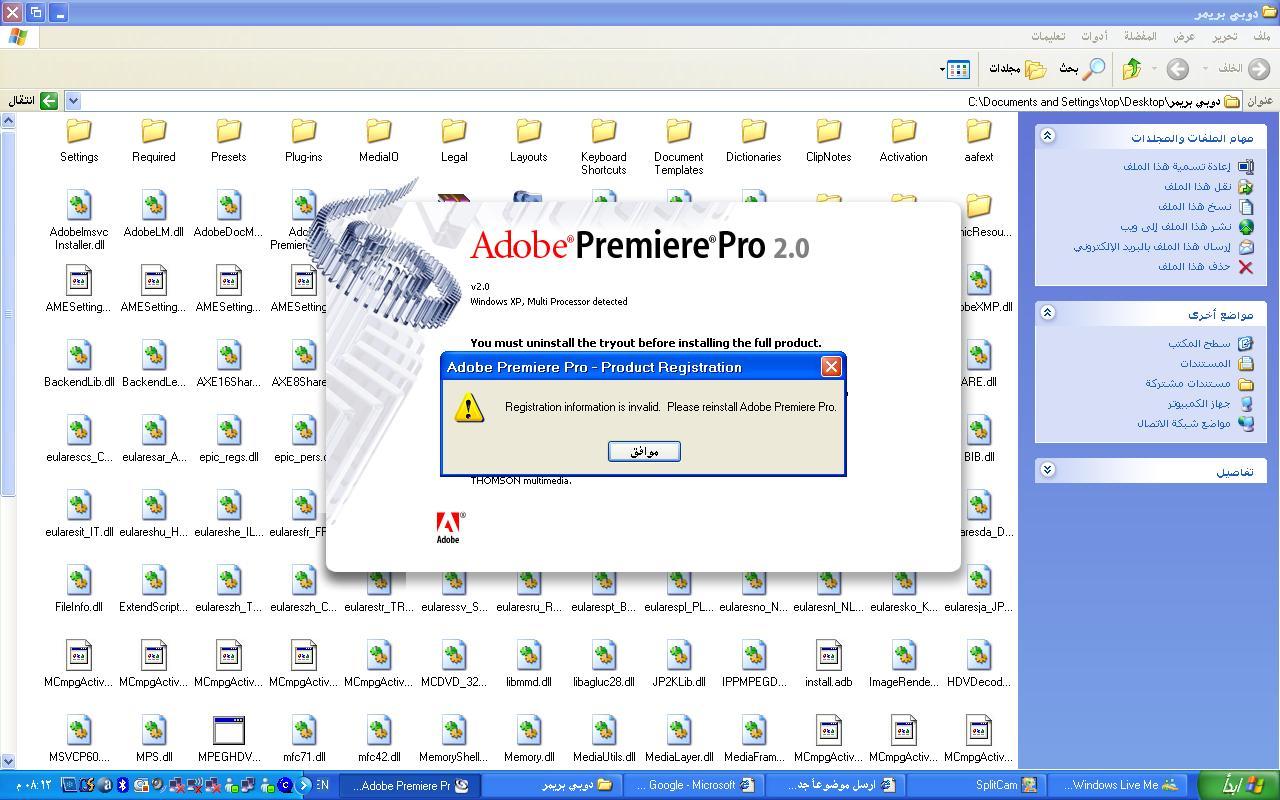
Task: Click the address bar path field
Action: (652, 101)
